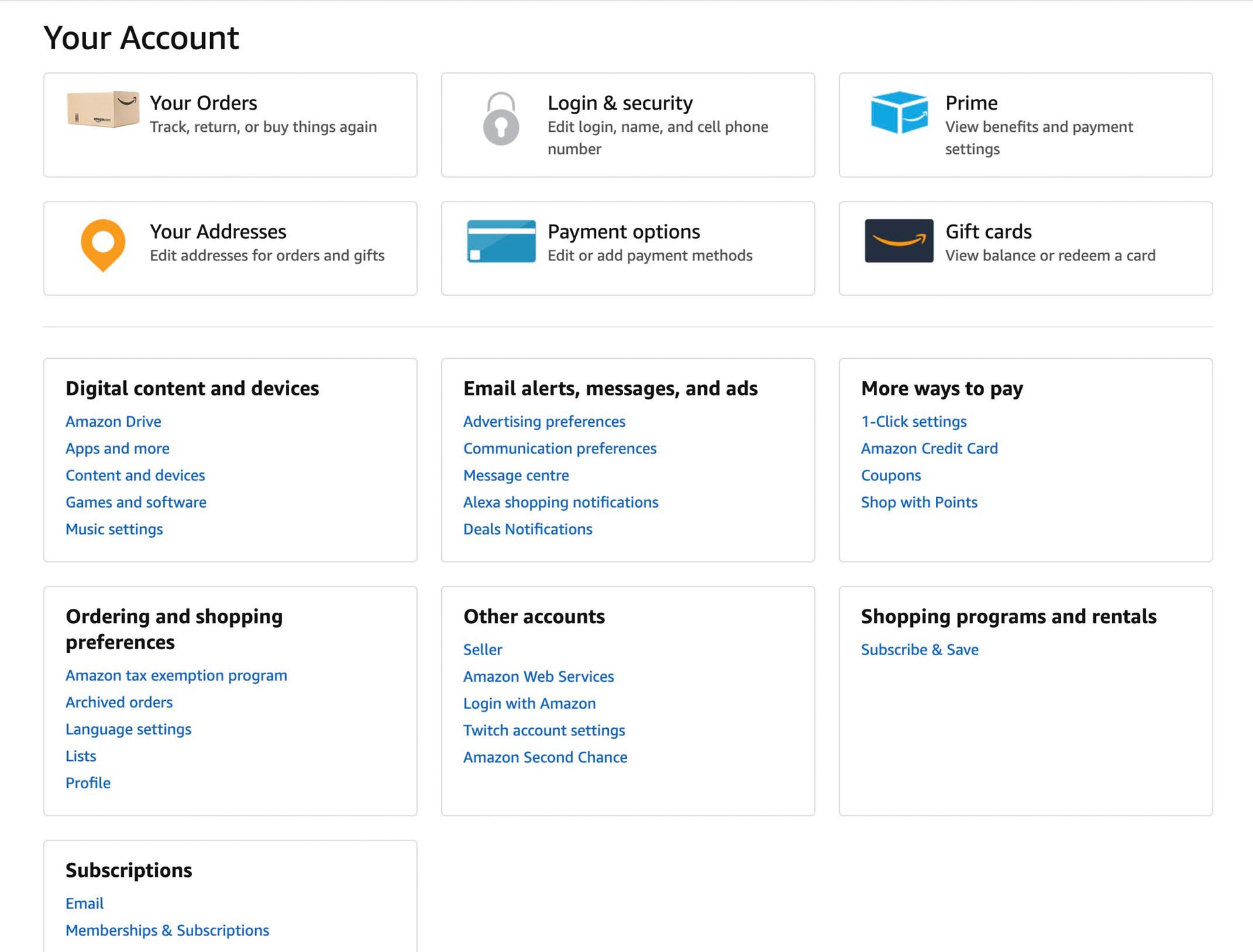Open Alexa shopping notifications

pos(560,501)
